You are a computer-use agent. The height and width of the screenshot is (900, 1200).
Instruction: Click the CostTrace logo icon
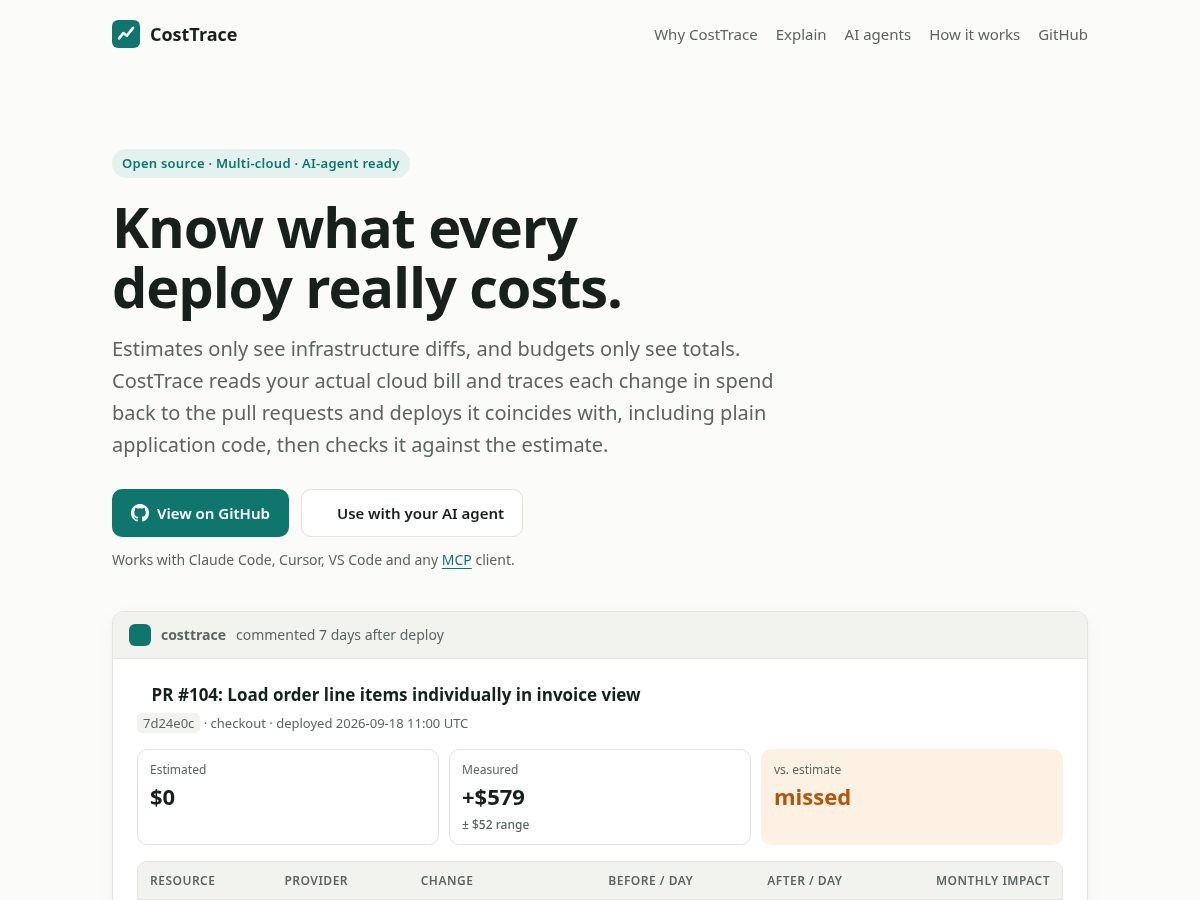tap(126, 34)
